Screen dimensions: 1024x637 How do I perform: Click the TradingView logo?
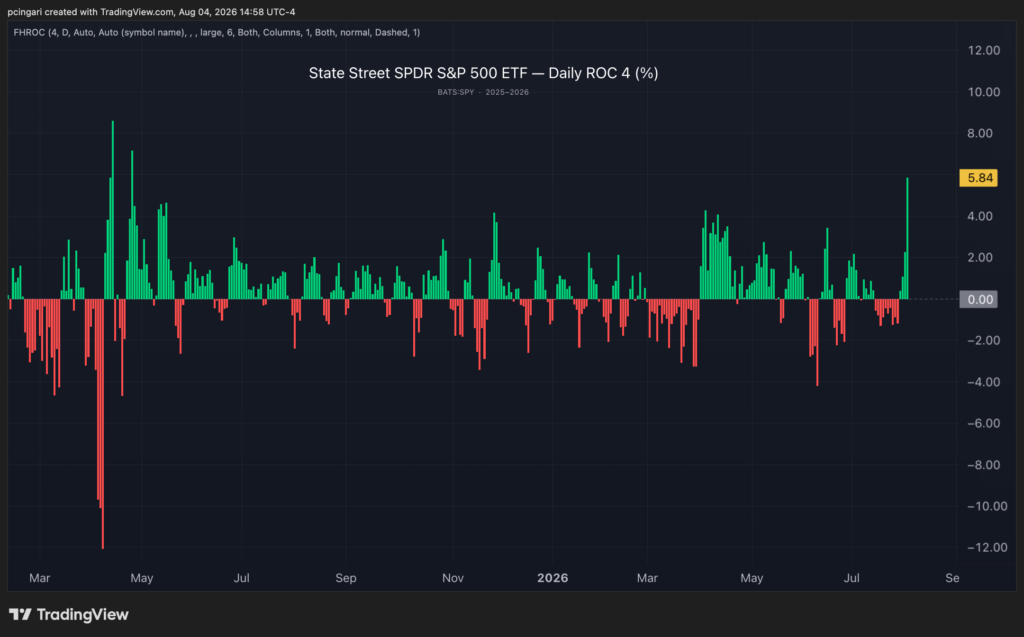pyautogui.click(x=69, y=615)
